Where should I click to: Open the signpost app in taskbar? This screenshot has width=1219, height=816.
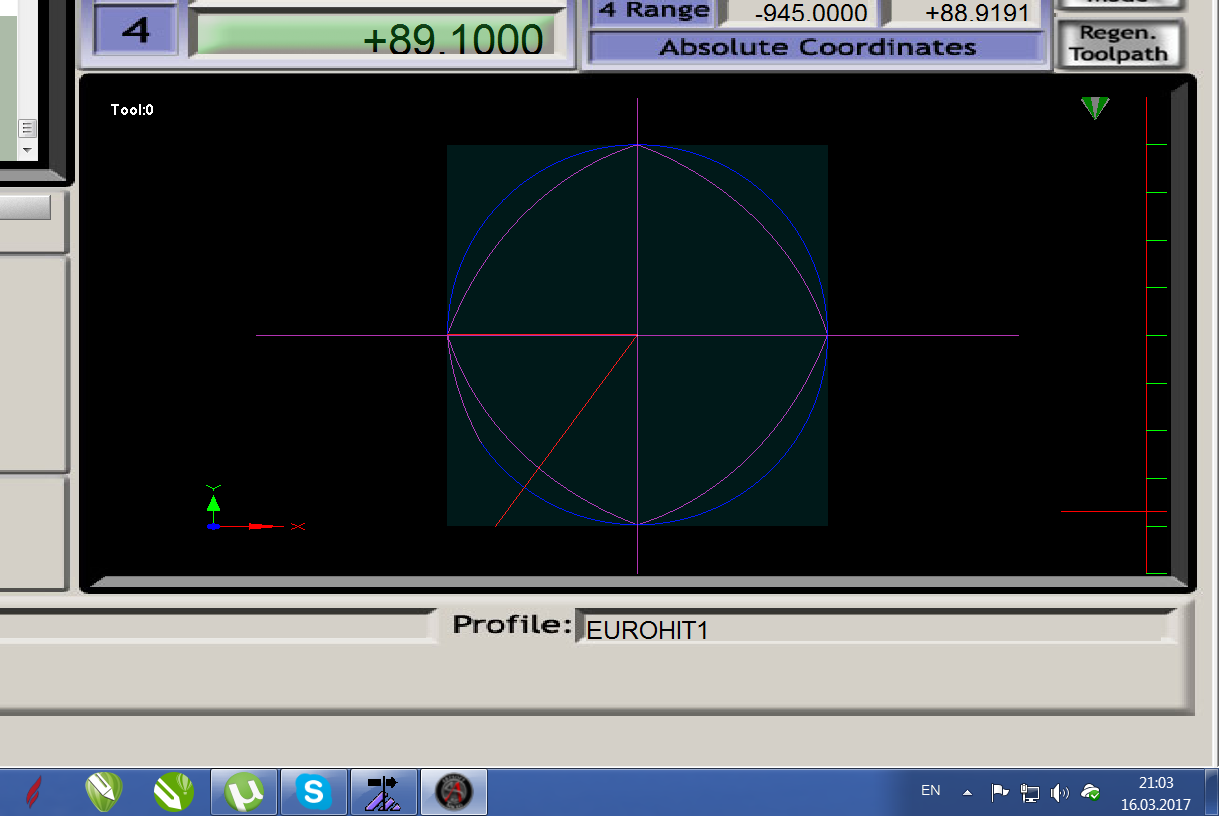[x=383, y=793]
